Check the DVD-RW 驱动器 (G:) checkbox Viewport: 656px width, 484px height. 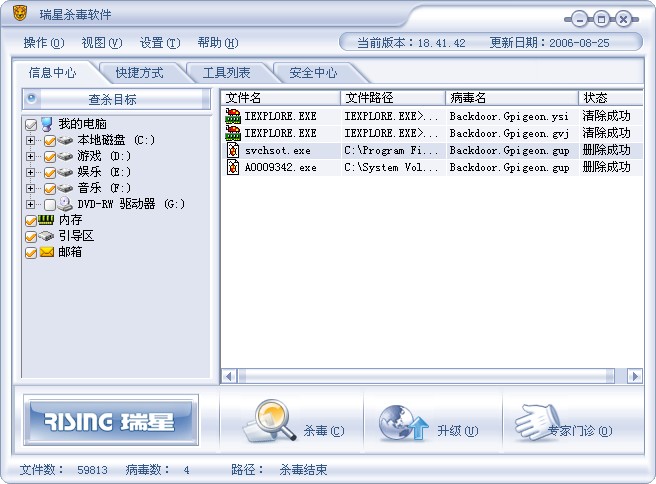tap(49, 205)
